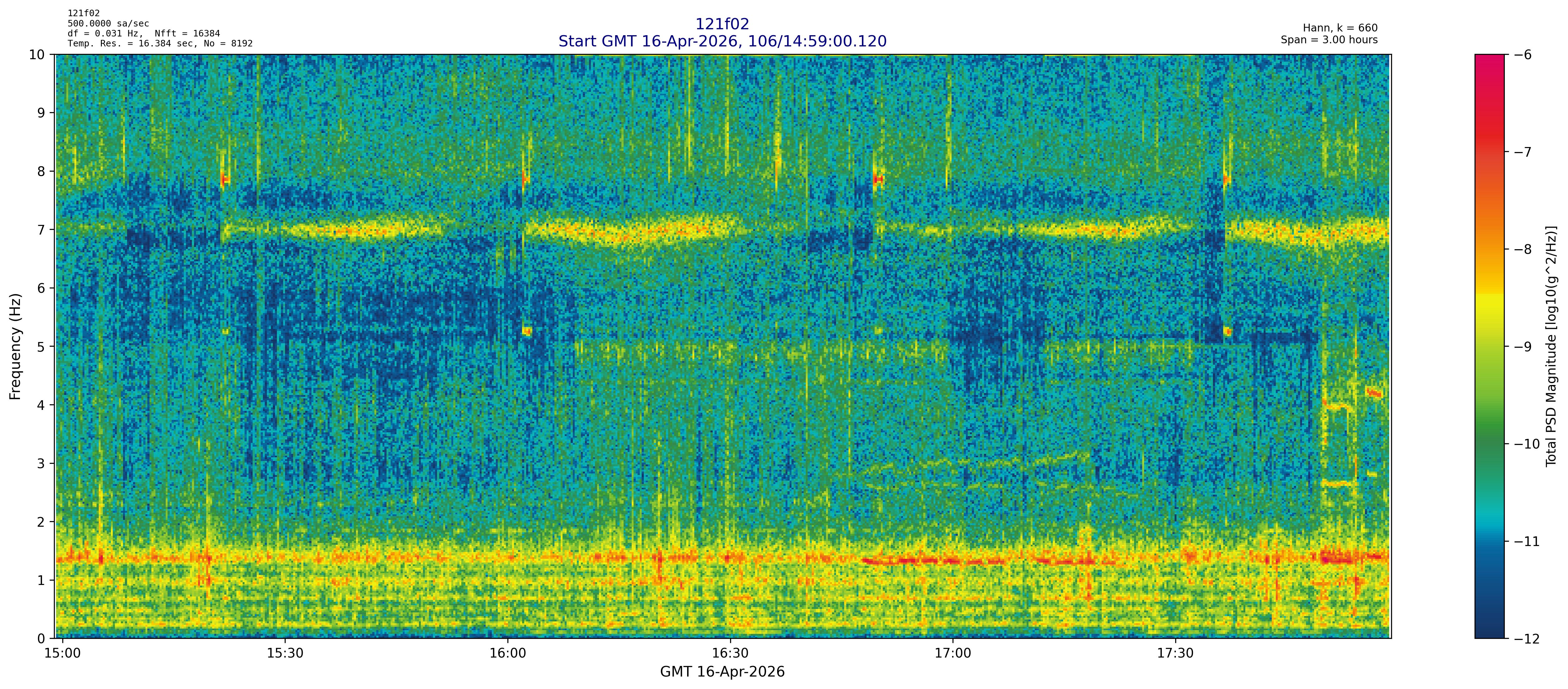This screenshot has width=1568, height=689.
Task: Click the frequency axis tick label 7
Action: [x=41, y=230]
